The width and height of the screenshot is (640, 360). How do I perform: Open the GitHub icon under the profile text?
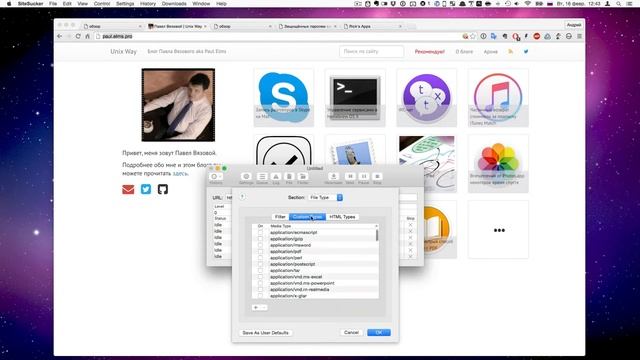tap(163, 189)
